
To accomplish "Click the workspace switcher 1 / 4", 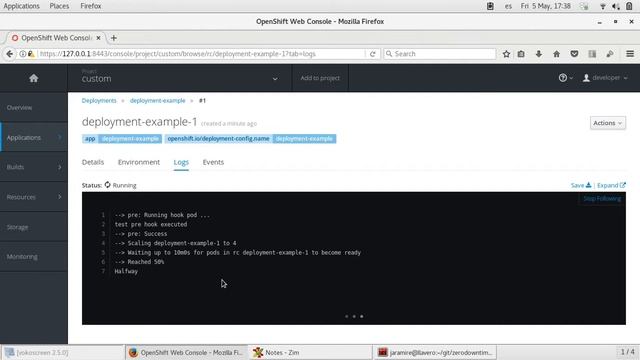I will [627, 352].
